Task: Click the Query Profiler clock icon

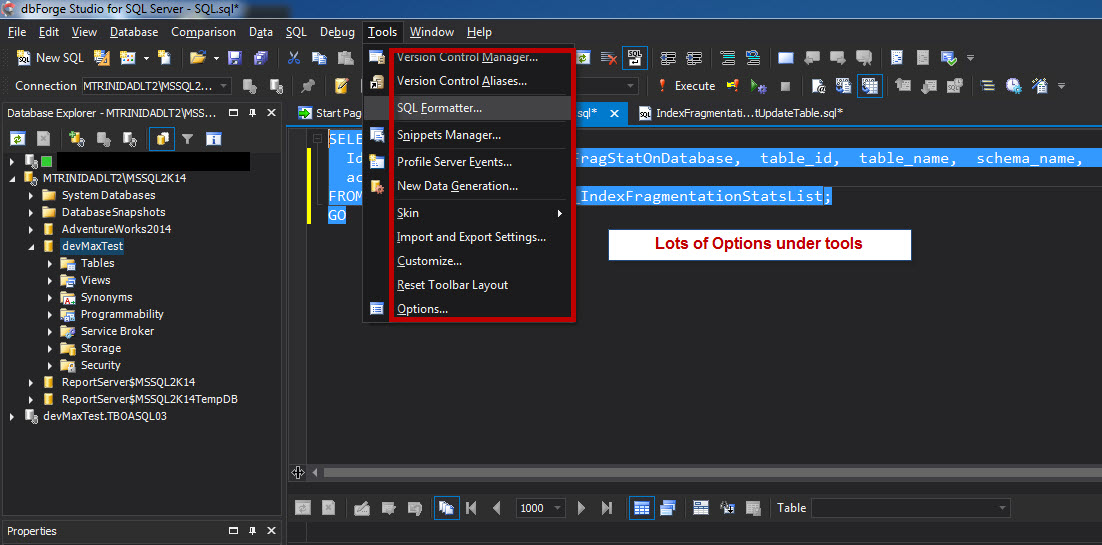Action: click(x=1013, y=86)
